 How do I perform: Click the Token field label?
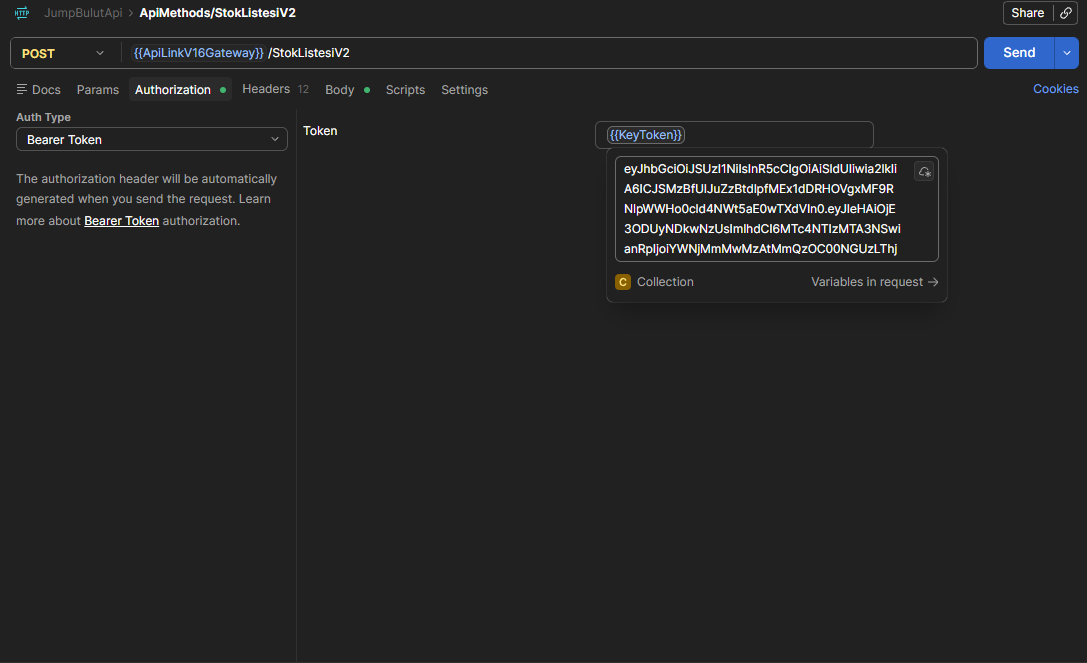coord(320,130)
